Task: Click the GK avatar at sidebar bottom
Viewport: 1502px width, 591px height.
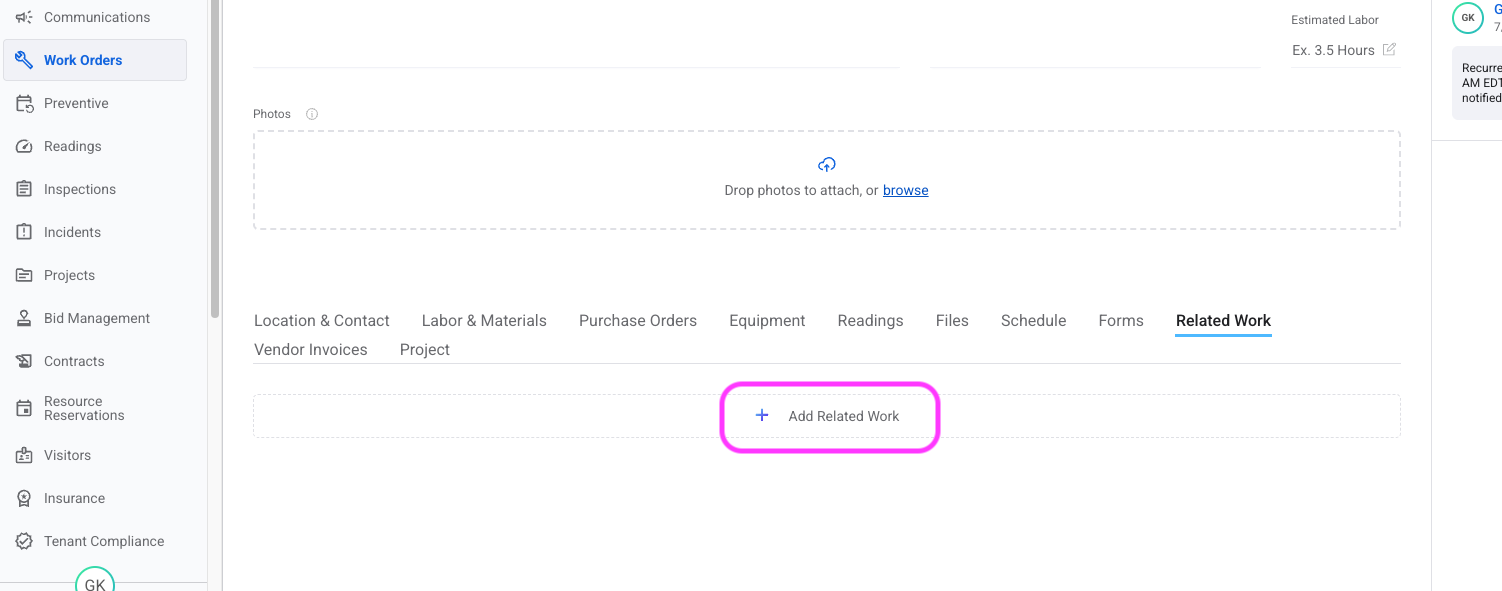Action: pyautogui.click(x=94, y=583)
